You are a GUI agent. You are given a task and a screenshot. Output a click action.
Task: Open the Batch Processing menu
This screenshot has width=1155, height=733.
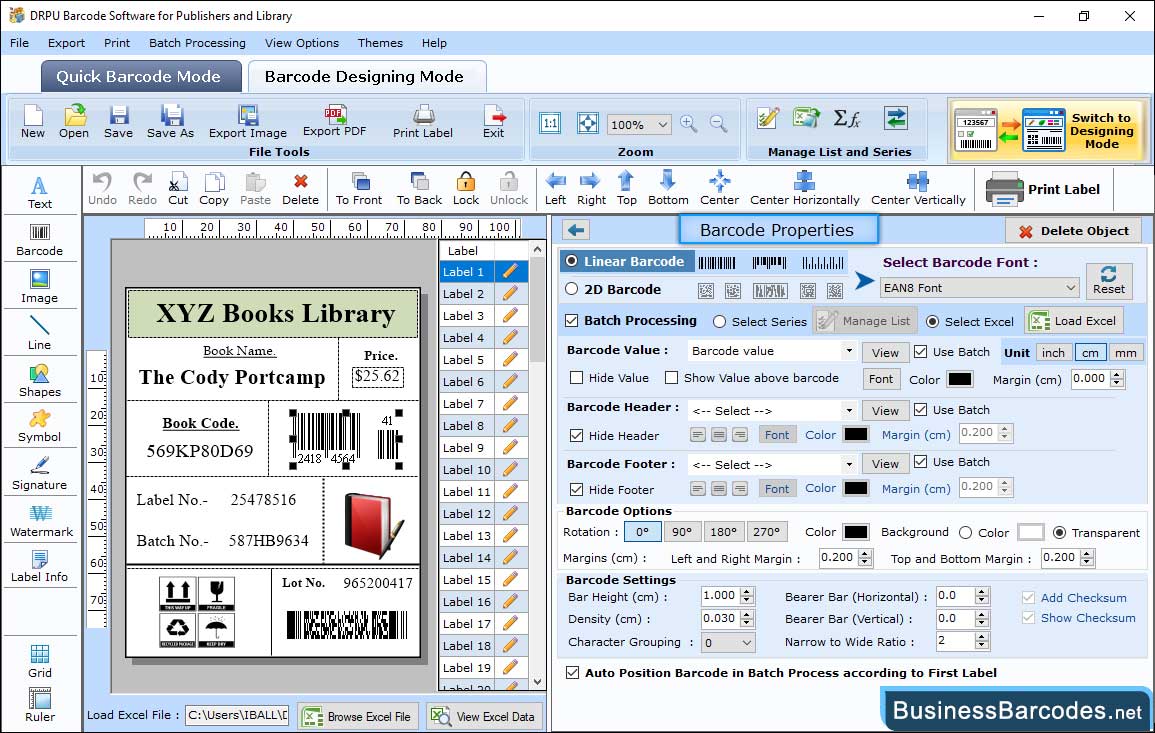point(197,43)
